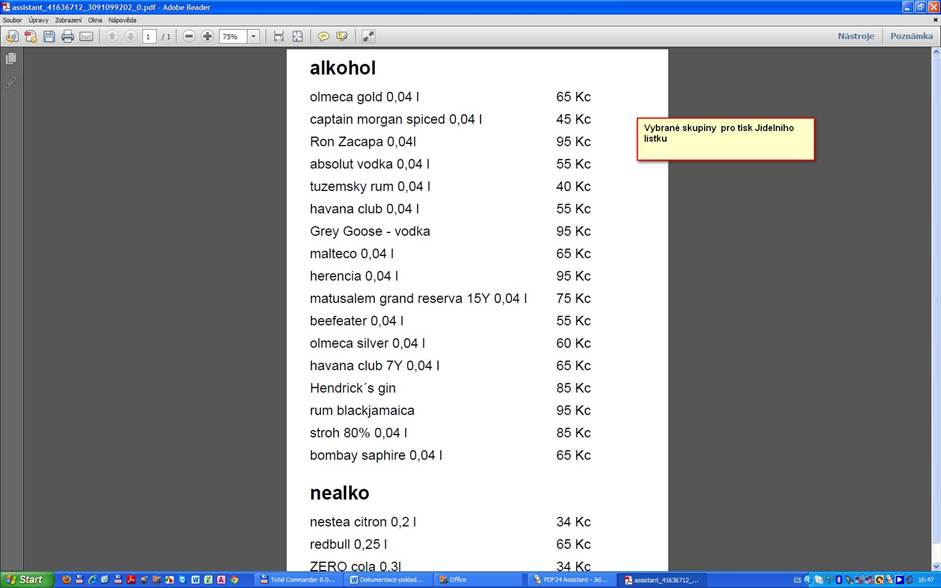
Task: Switch to Total Commander taskbar button
Action: [x=298, y=580]
